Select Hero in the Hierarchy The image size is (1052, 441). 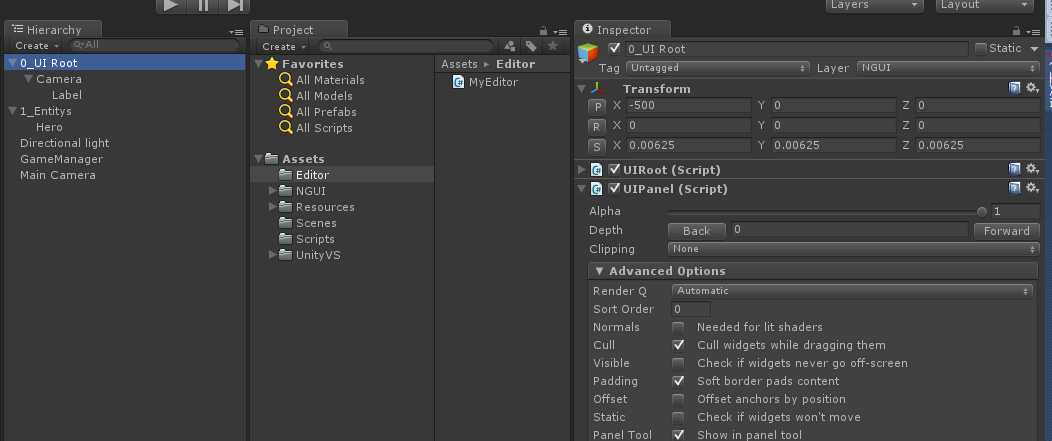click(50, 128)
